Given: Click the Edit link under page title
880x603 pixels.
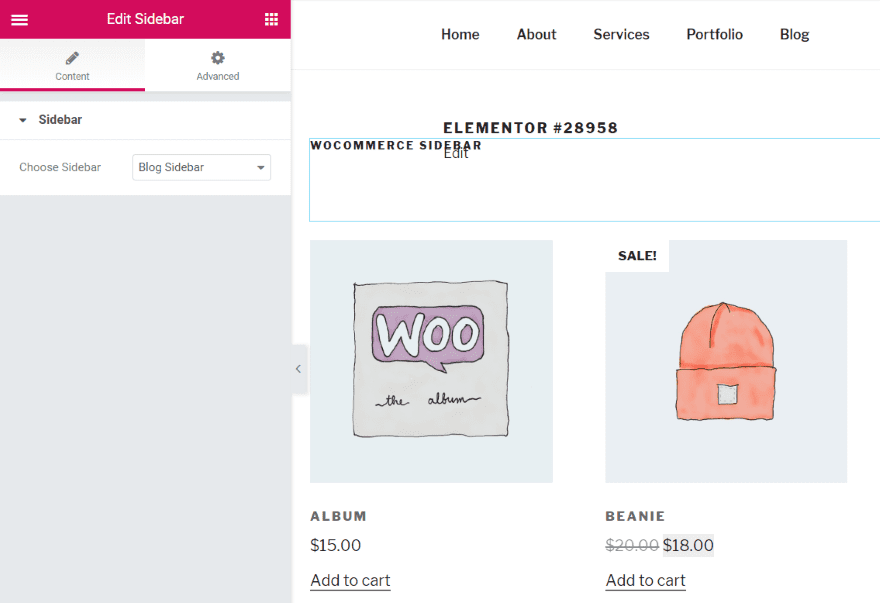Looking at the screenshot, I should [x=456, y=155].
